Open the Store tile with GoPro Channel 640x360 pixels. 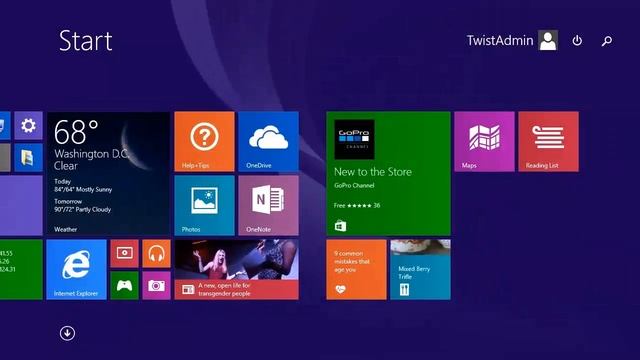[389, 173]
